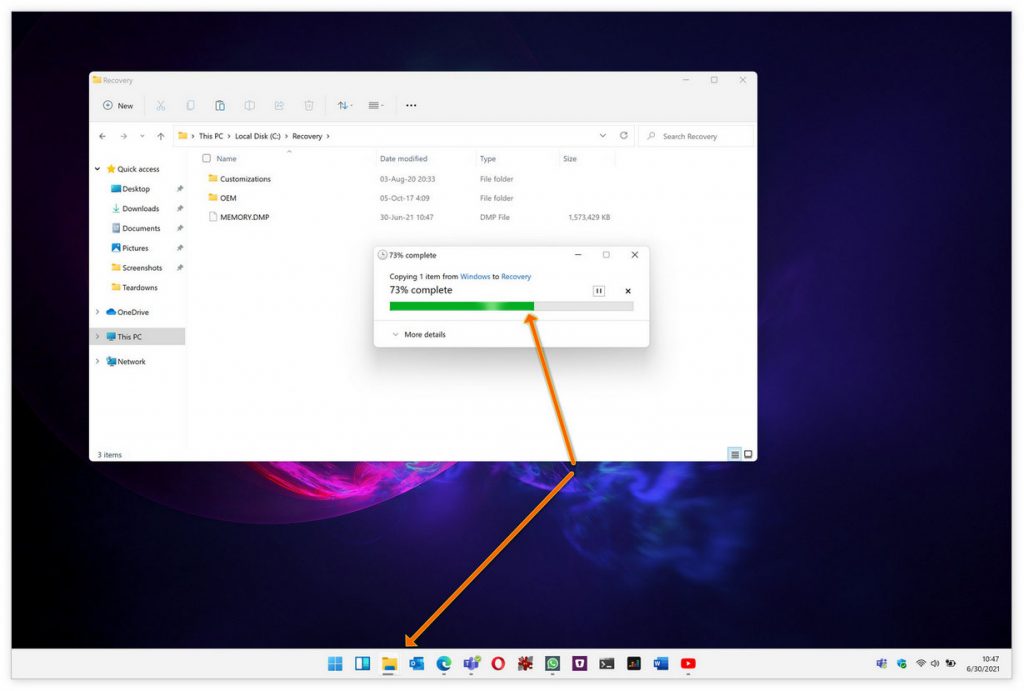Viewport: 1024px width, 691px height.
Task: Toggle the select-all checkbox beside Name
Action: [206, 158]
